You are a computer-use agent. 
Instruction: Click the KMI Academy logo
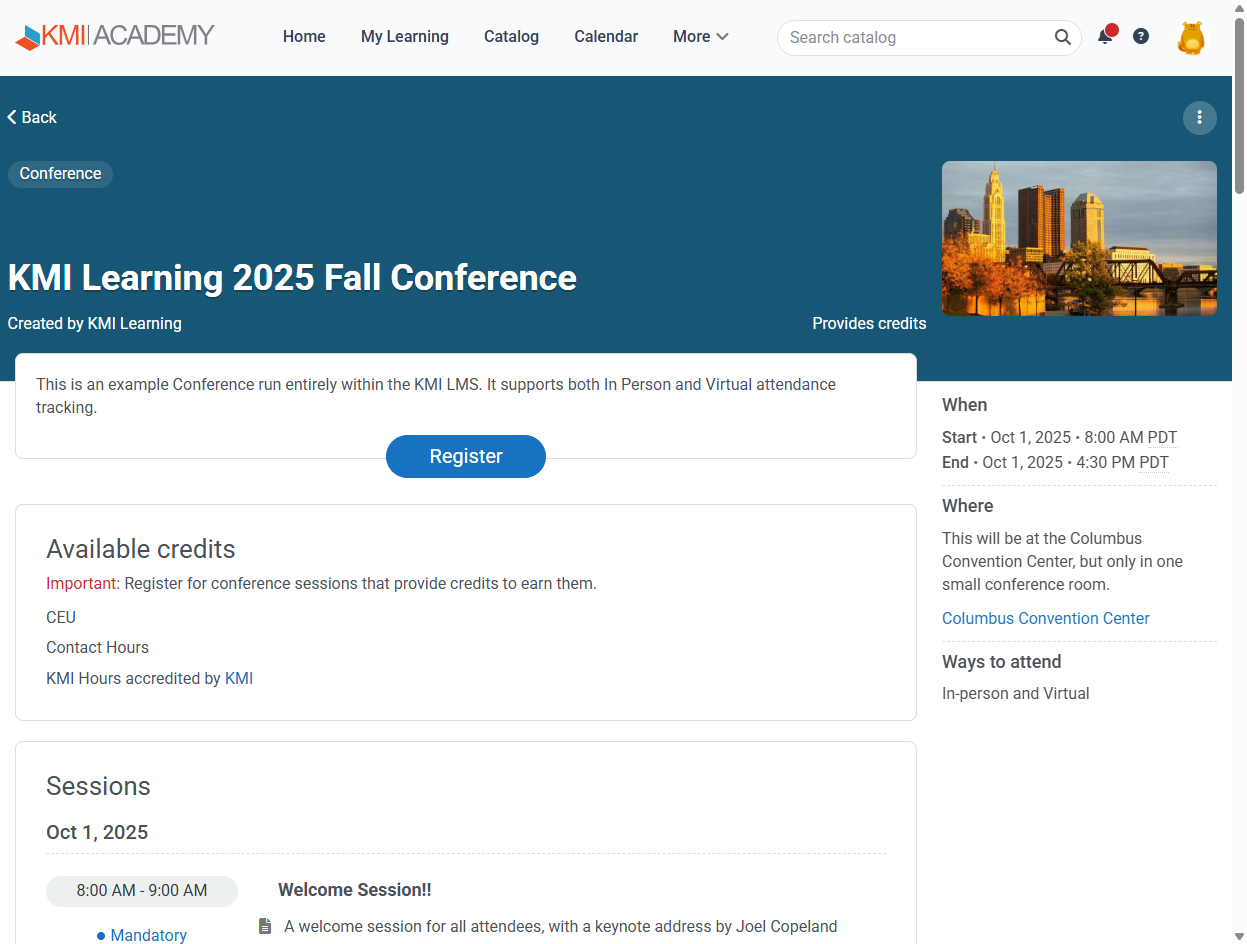(x=115, y=37)
